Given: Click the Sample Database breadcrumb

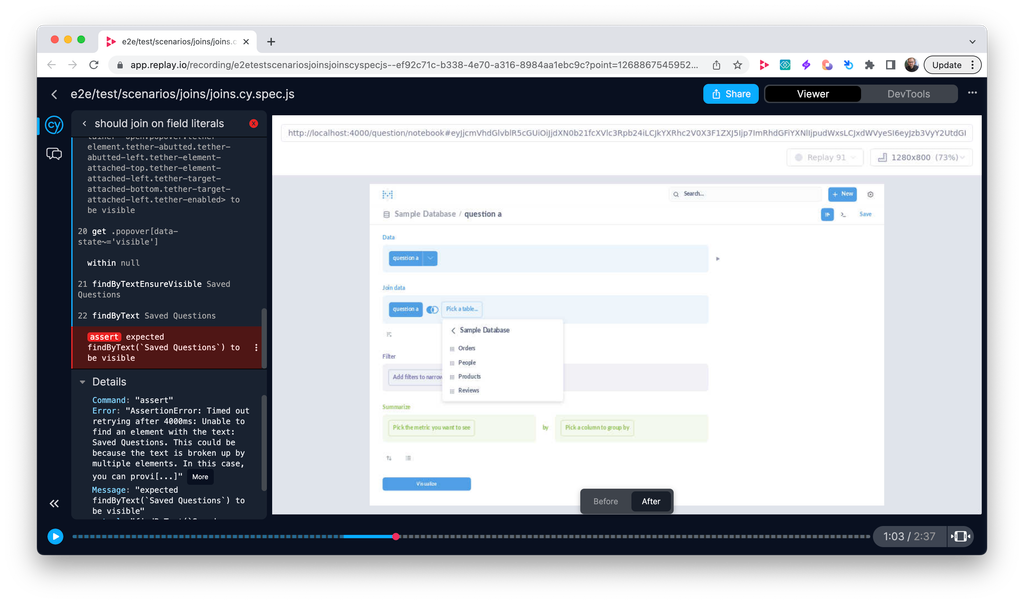Looking at the screenshot, I should click(424, 214).
